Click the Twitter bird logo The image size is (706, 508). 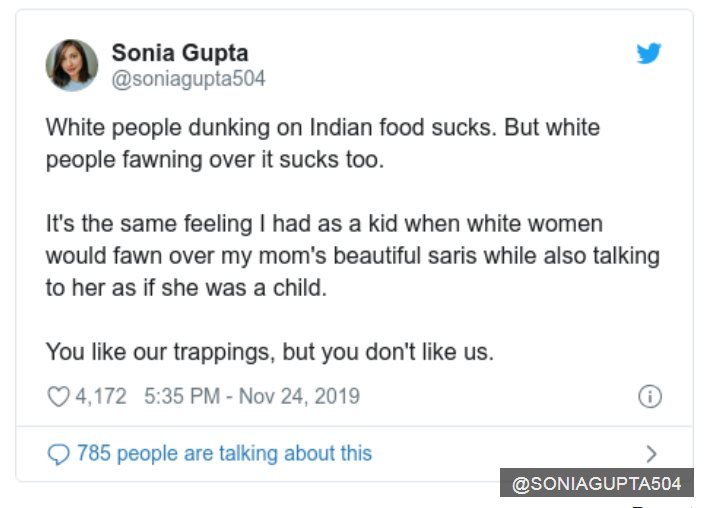pos(649,54)
